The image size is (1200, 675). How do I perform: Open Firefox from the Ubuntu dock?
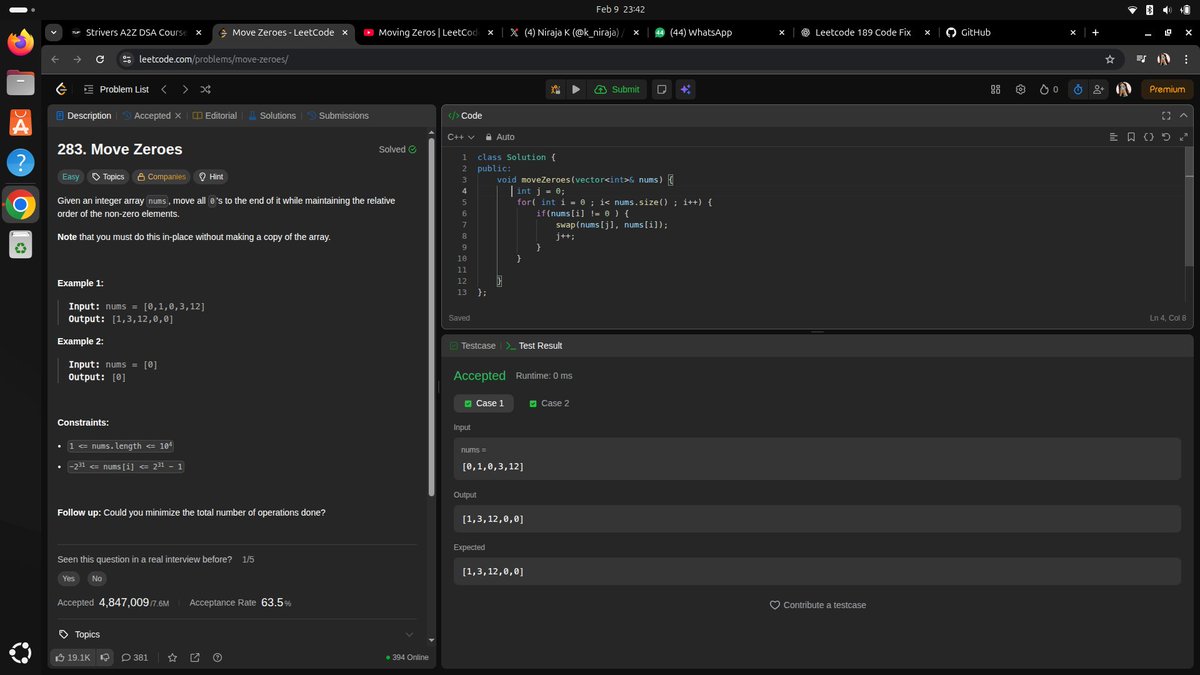(x=20, y=42)
